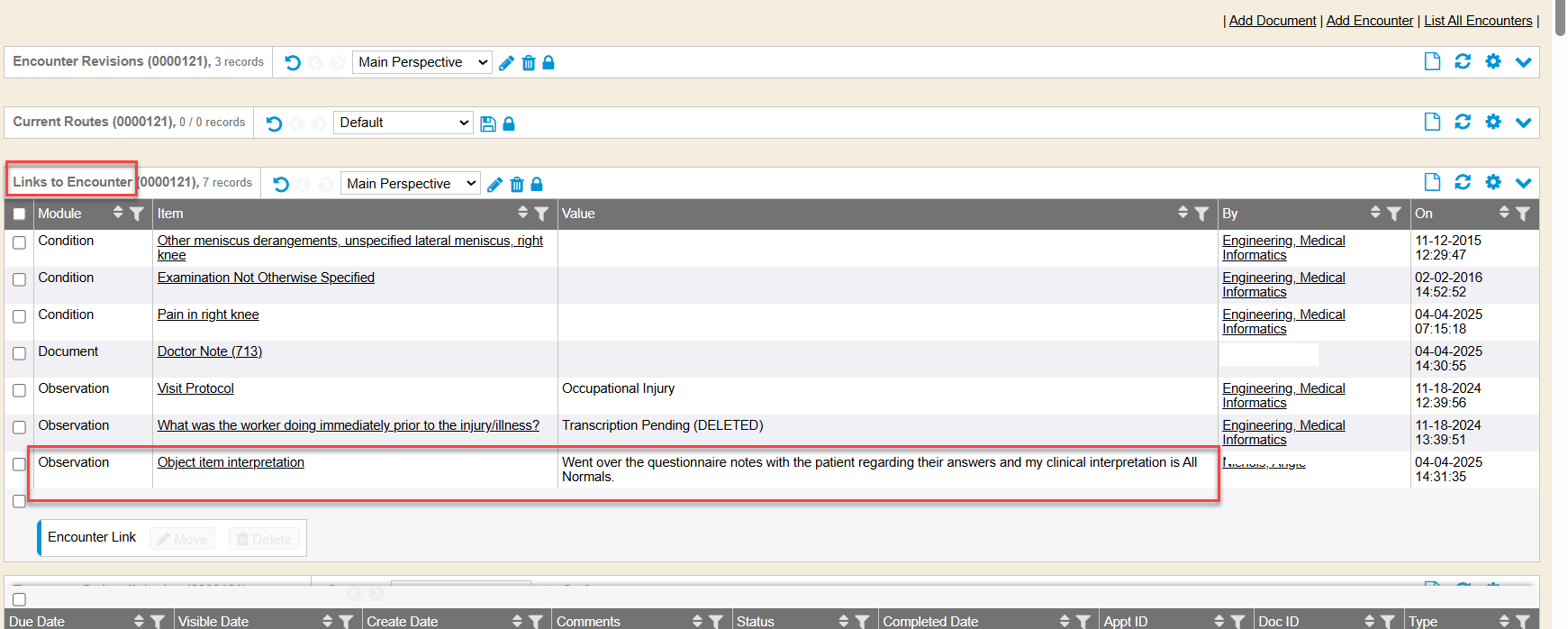Screen dimensions: 1568x629
Task: Sort the Value column
Action: (x=1183, y=213)
